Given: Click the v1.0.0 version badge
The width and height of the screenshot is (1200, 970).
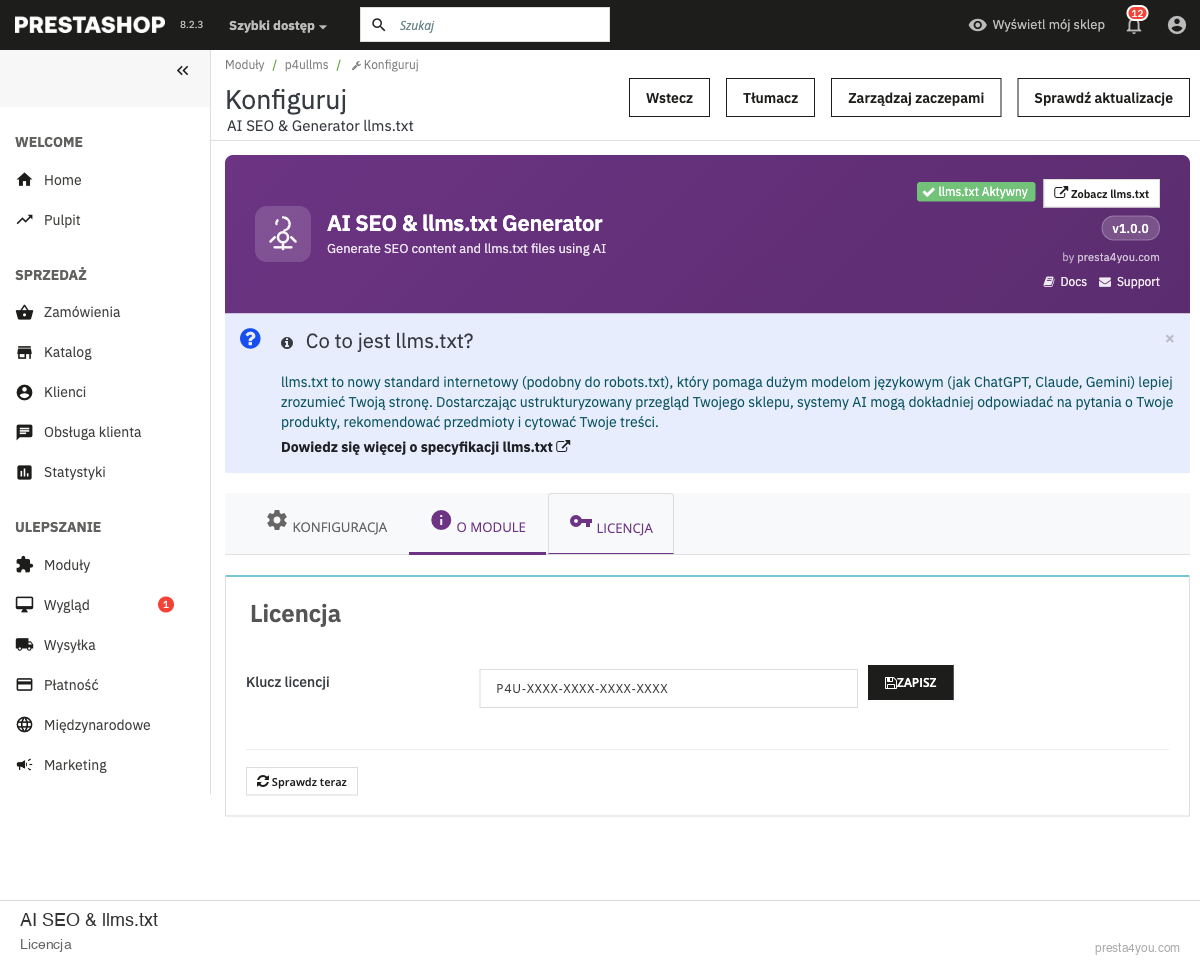Looking at the screenshot, I should [x=1131, y=228].
